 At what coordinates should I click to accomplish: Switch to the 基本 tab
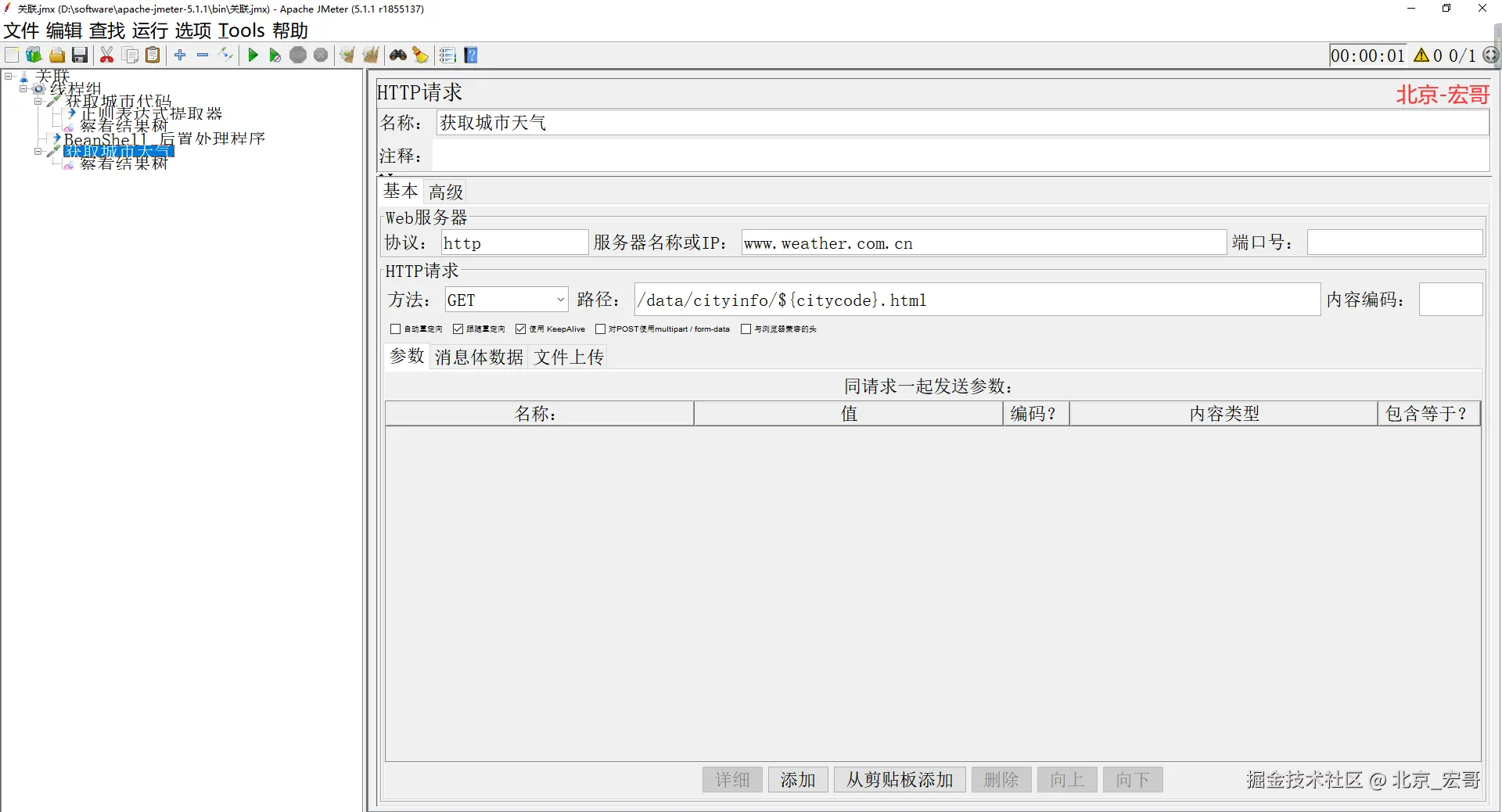401,191
